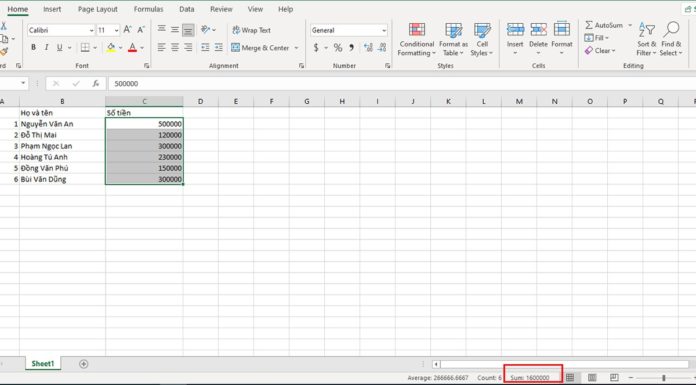Switch to Normal view

coord(570,377)
